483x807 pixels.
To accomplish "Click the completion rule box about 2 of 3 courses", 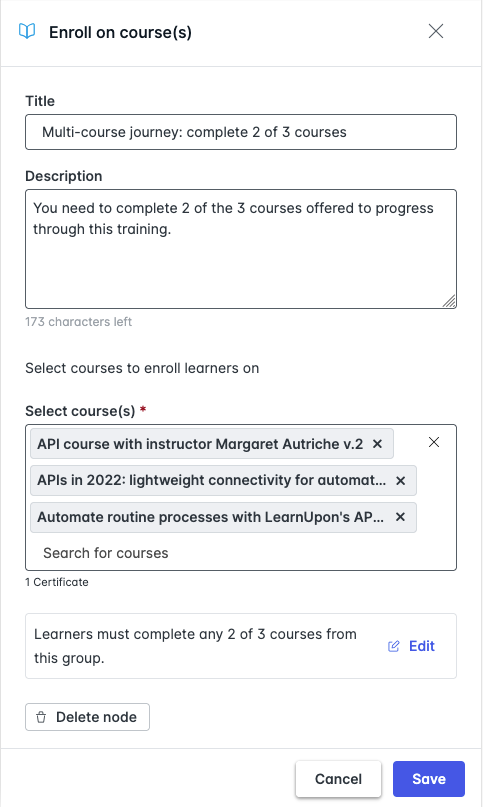I will [241, 646].
